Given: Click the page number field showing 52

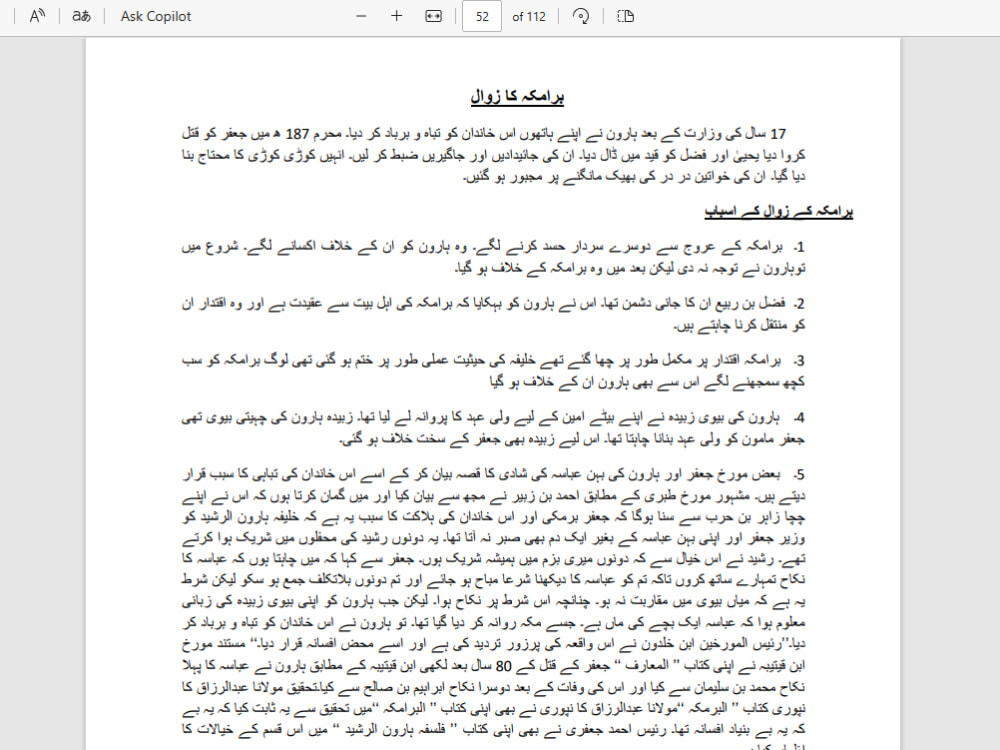Looking at the screenshot, I should (482, 17).
